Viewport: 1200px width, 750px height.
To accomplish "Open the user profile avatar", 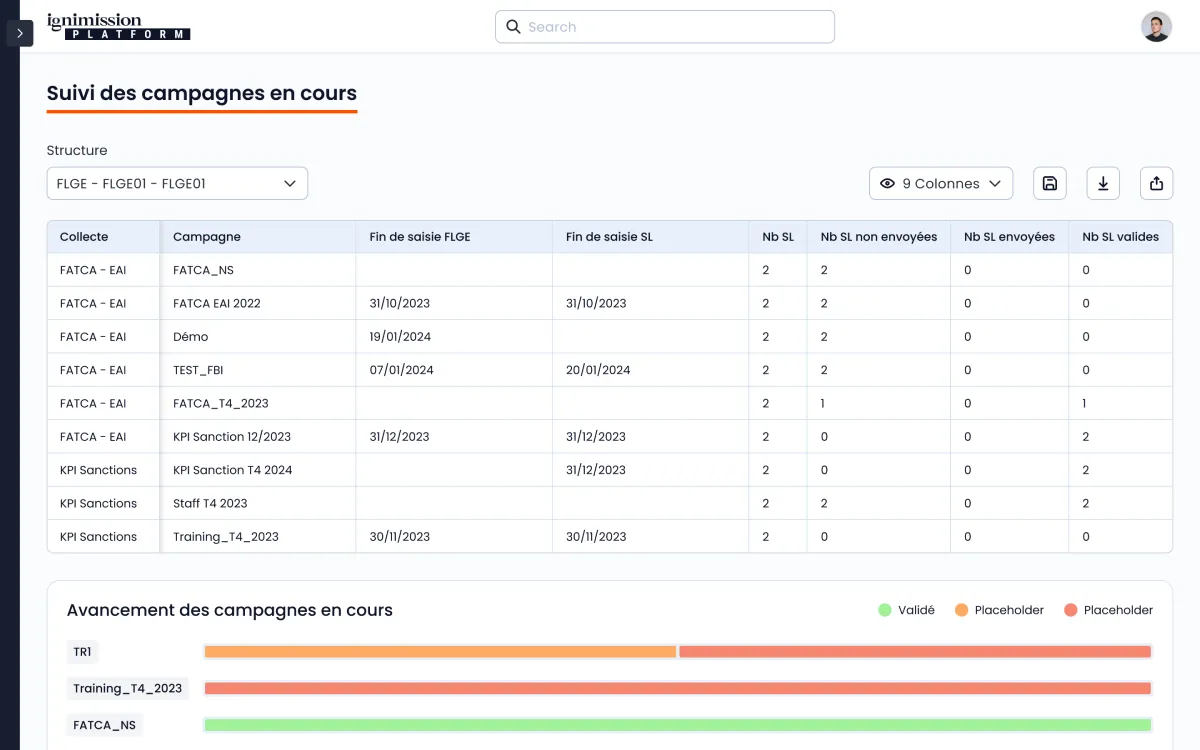I will pyautogui.click(x=1156, y=27).
